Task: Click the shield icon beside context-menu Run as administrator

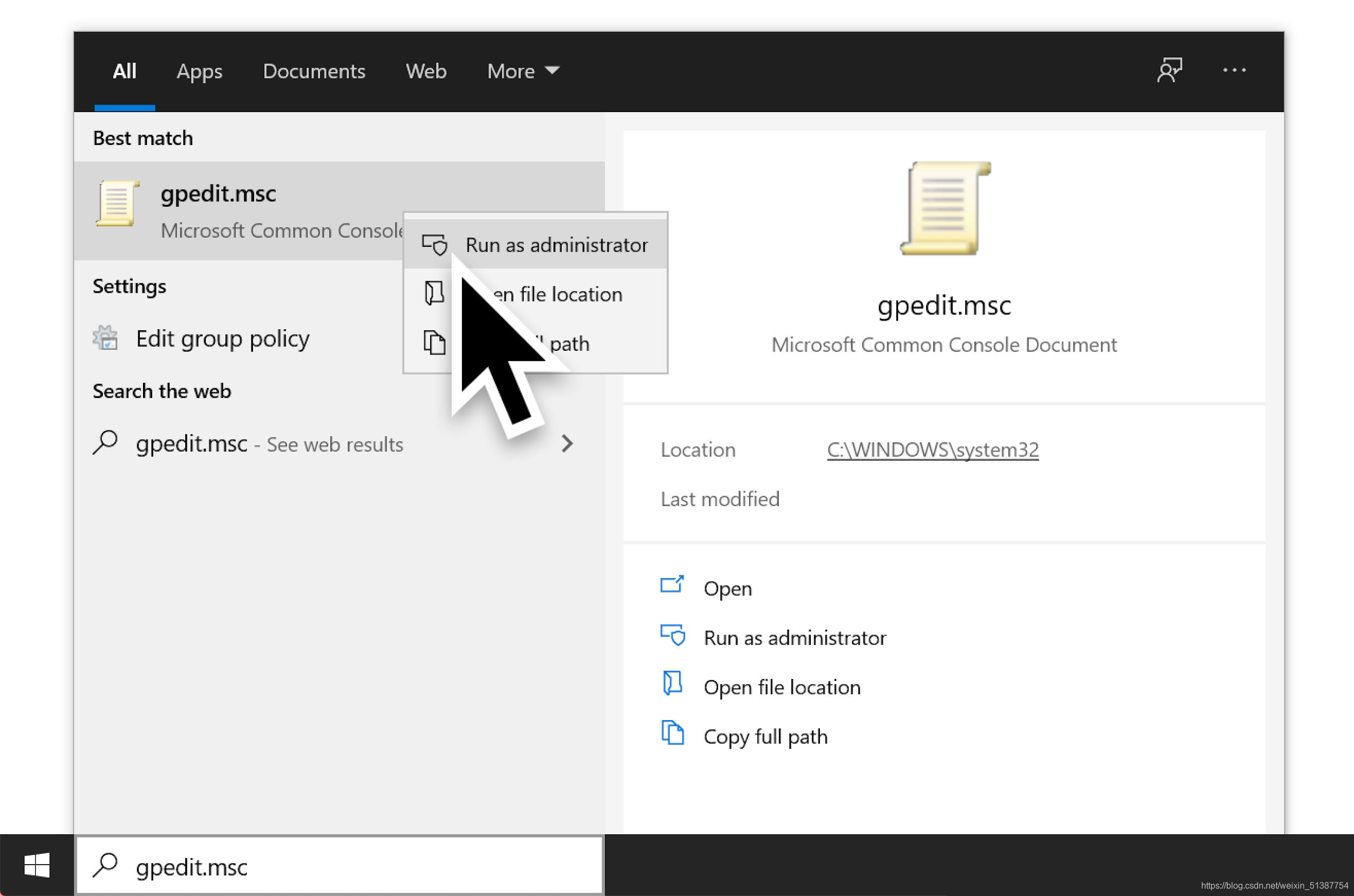Action: pyautogui.click(x=434, y=245)
